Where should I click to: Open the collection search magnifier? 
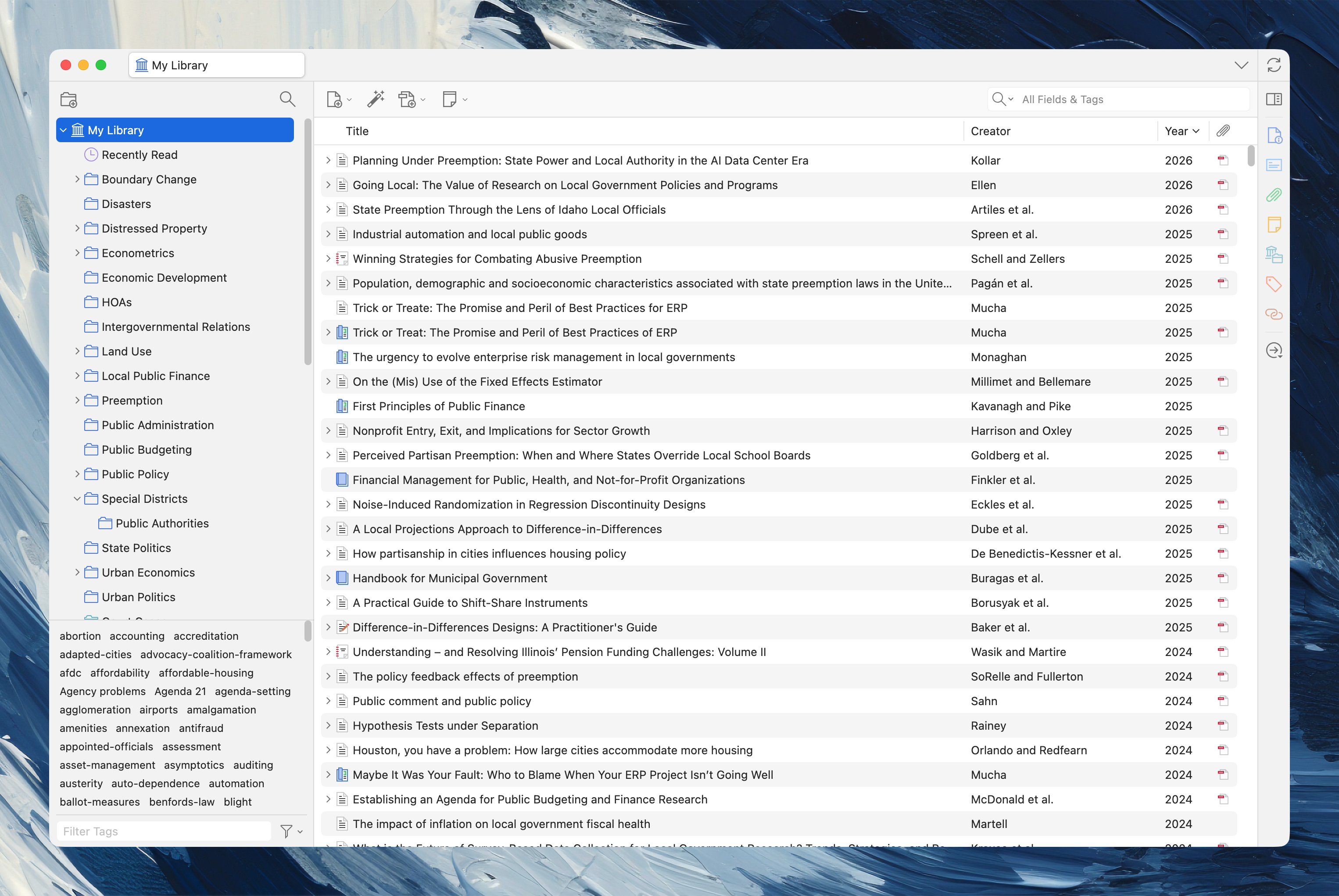(x=287, y=99)
